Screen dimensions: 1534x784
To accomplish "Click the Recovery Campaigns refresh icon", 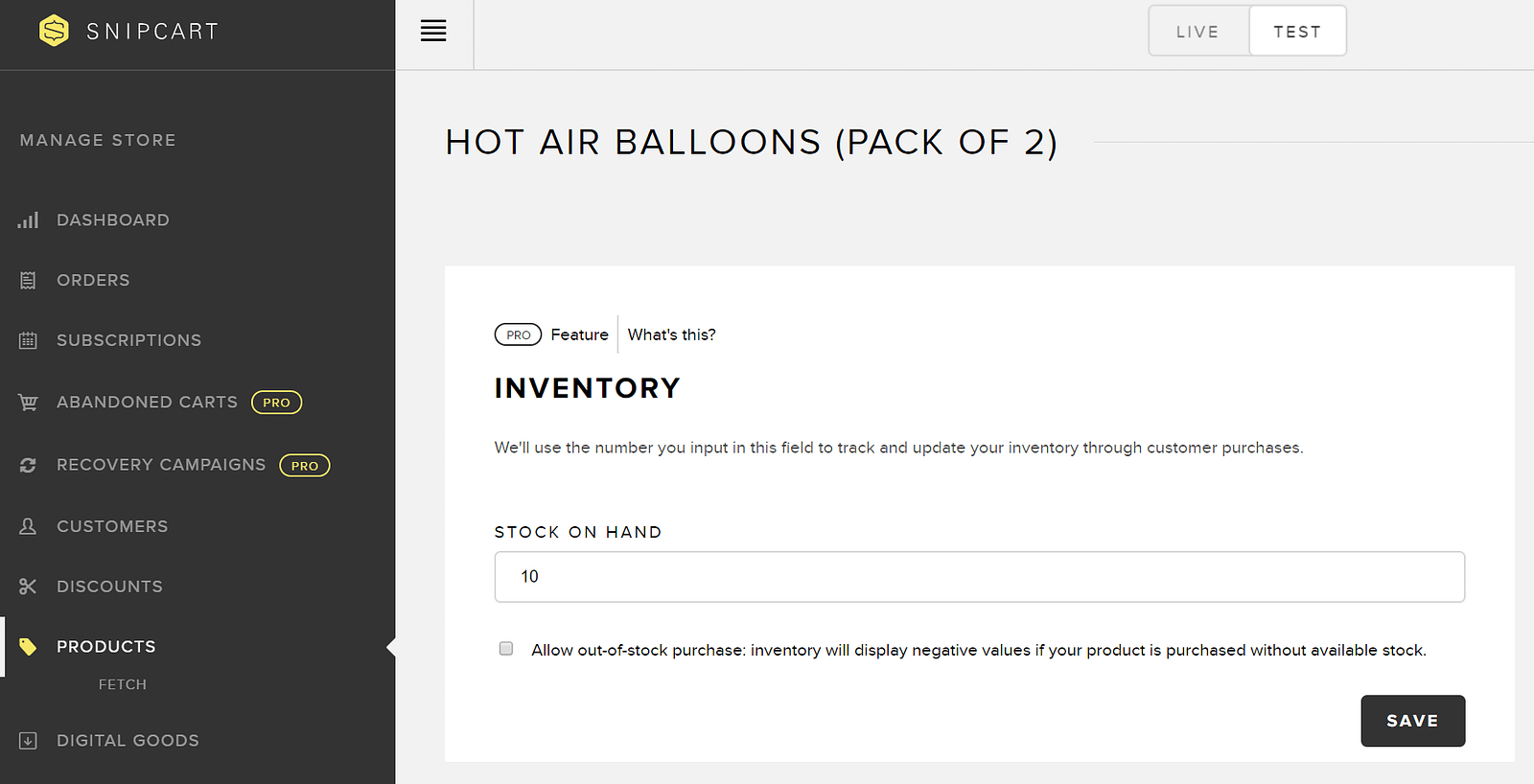I will pyautogui.click(x=28, y=465).
